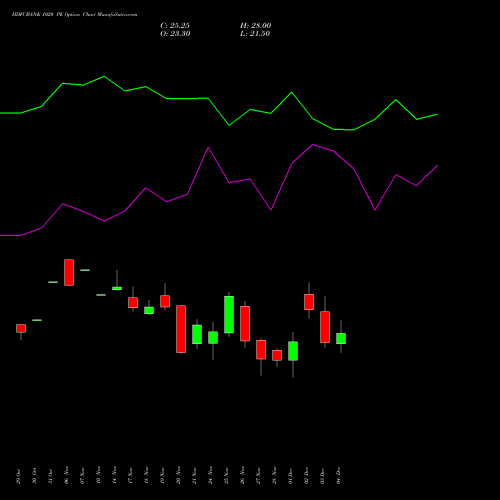Click the 29 Oct date label
The width and height of the screenshot is (500, 500).
tap(18, 476)
